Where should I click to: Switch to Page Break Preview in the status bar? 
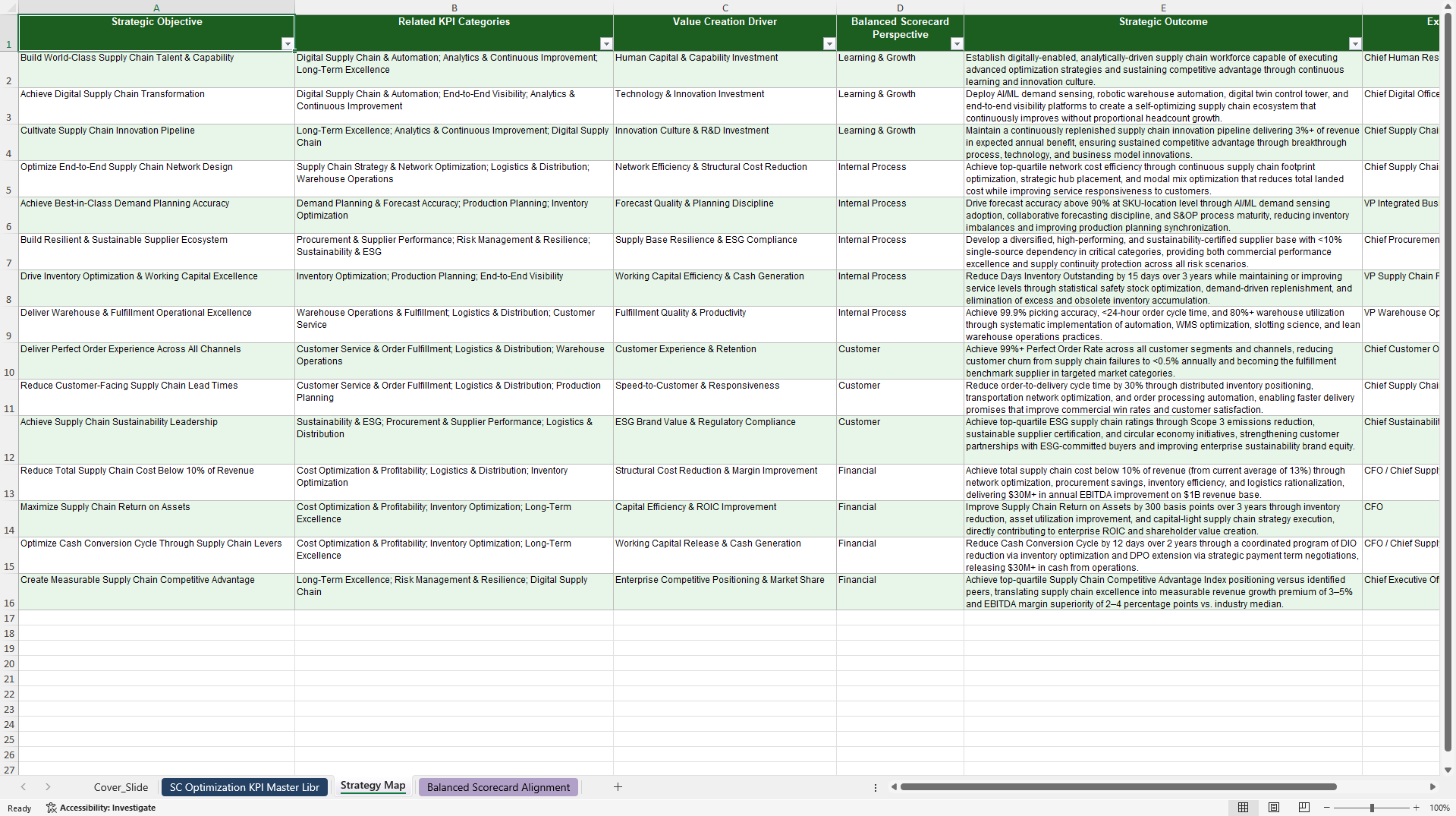[x=1304, y=808]
